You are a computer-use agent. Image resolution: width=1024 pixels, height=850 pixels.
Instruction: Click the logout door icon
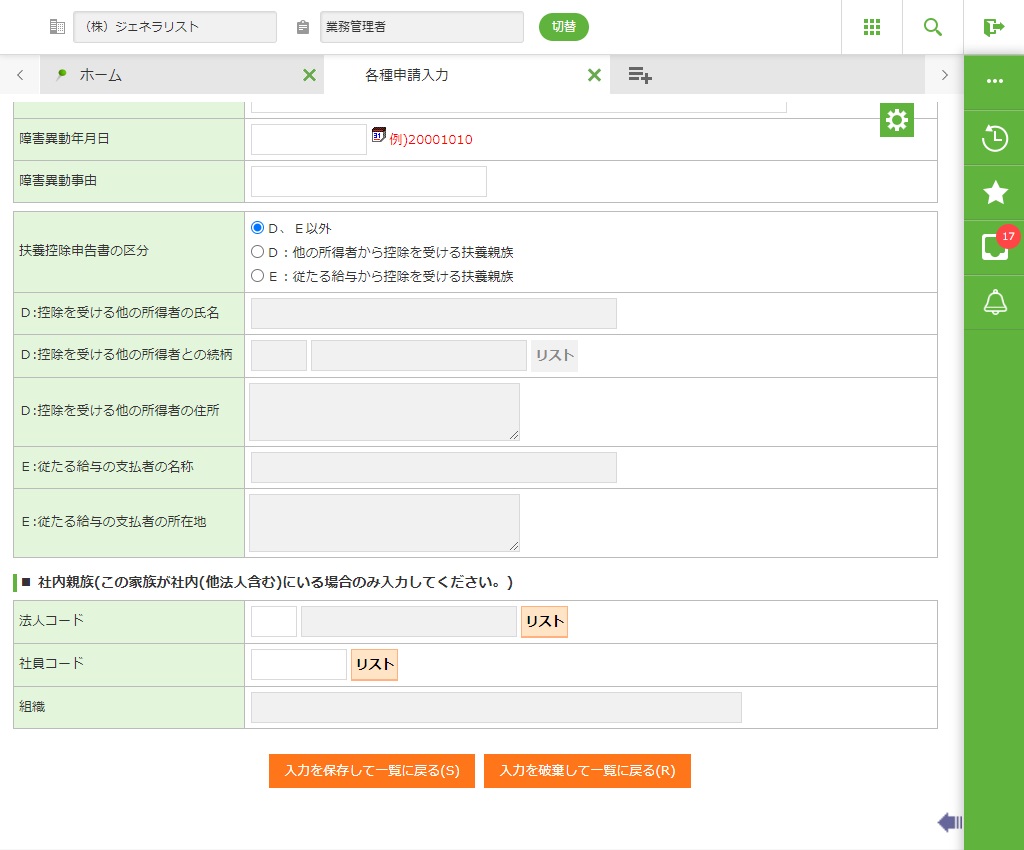point(993,27)
